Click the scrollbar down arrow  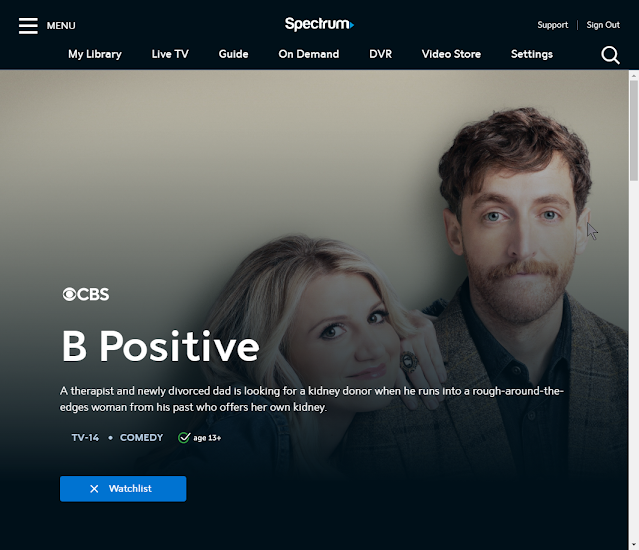634,545
